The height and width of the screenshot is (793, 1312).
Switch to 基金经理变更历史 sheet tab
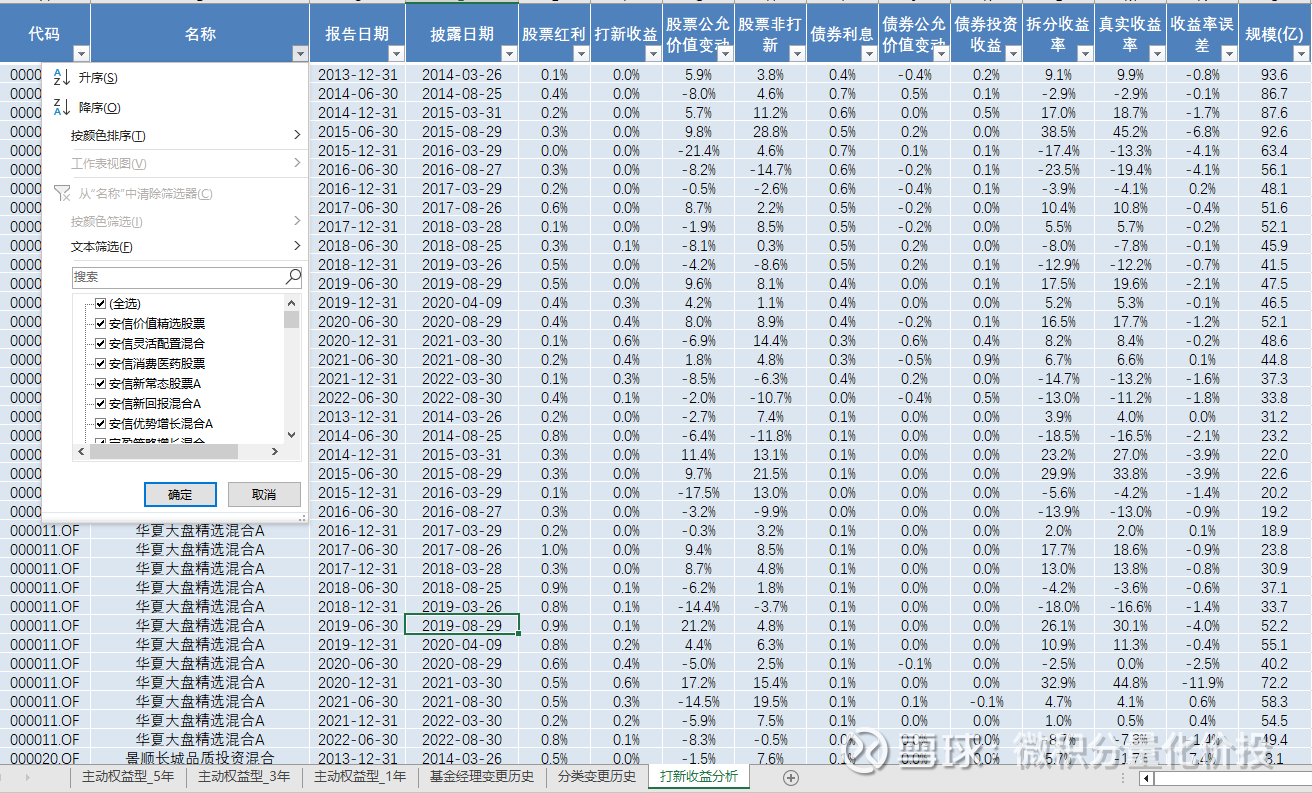(483, 777)
